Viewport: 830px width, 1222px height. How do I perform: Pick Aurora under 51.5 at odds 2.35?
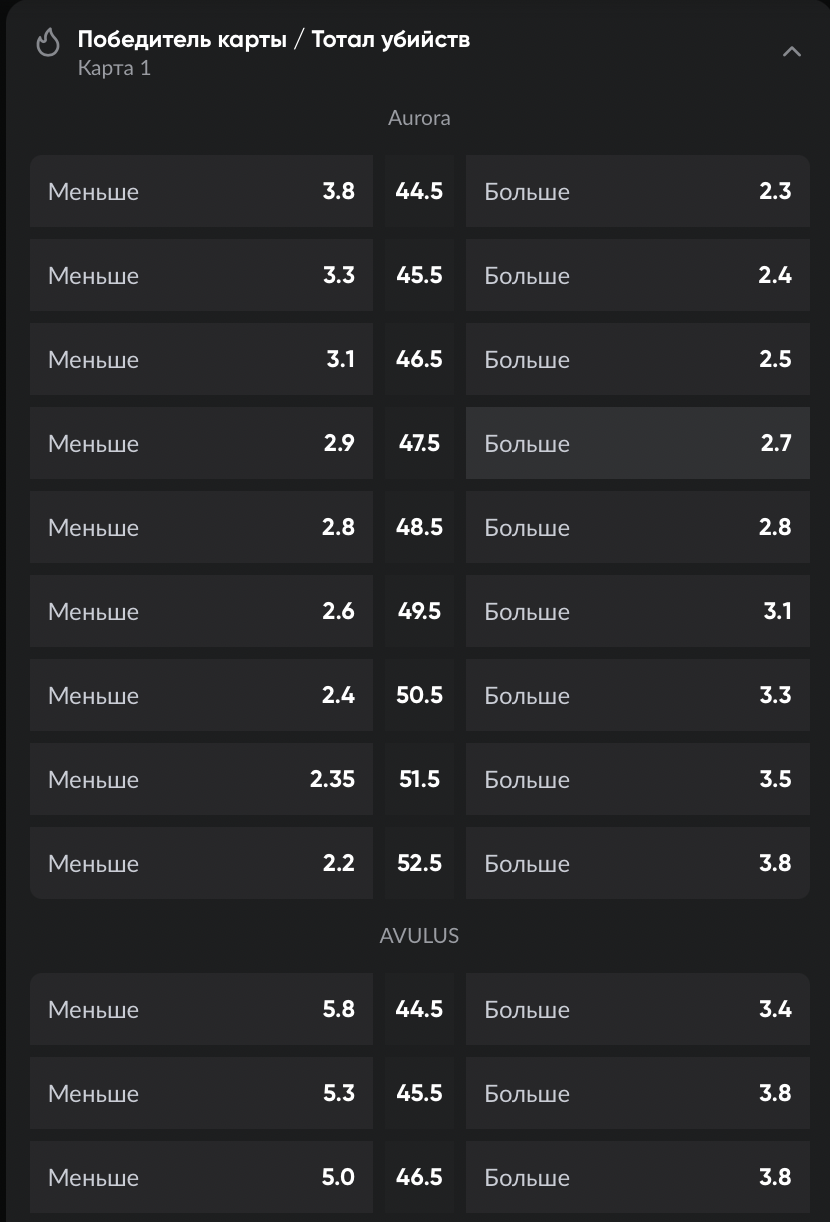click(x=201, y=779)
